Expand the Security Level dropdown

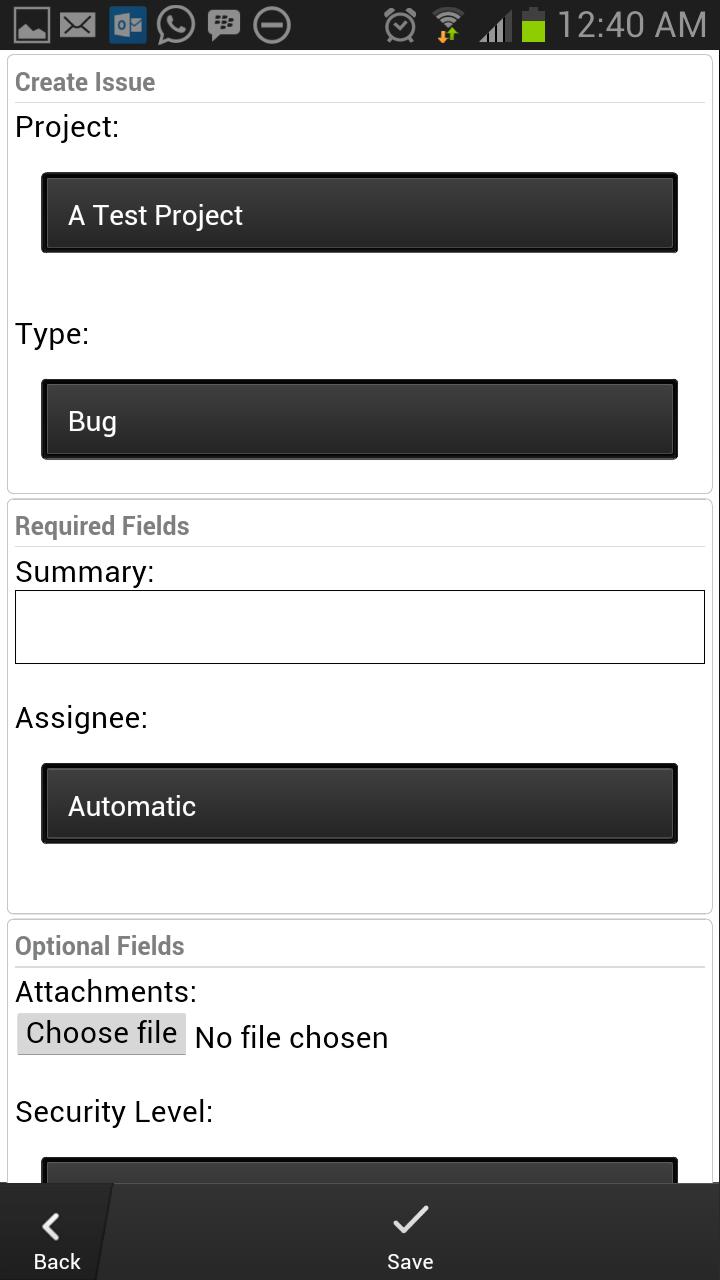[x=360, y=1170]
